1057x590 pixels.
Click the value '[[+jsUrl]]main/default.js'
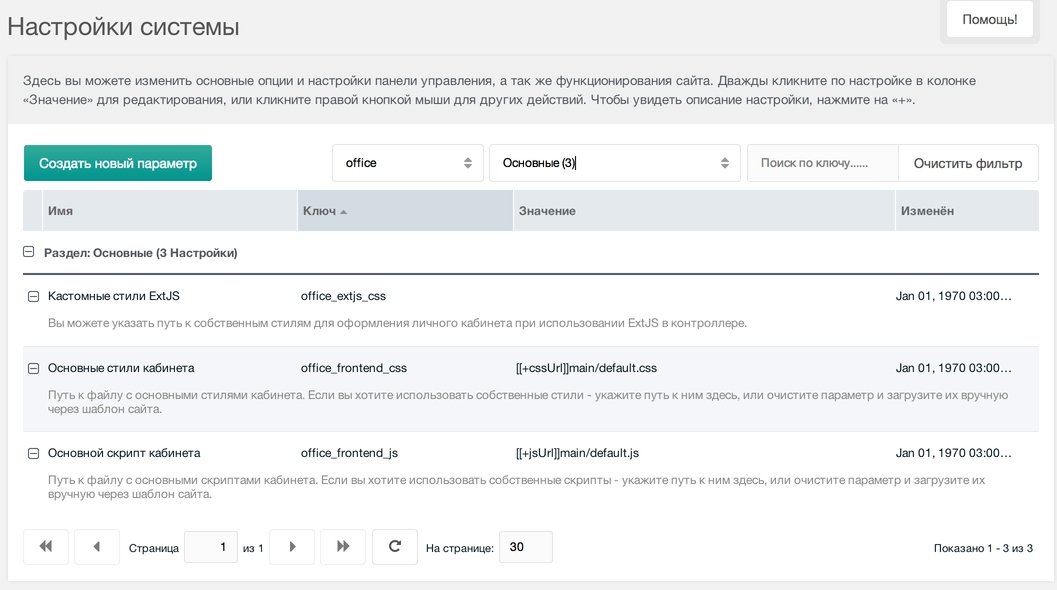[x=578, y=453]
